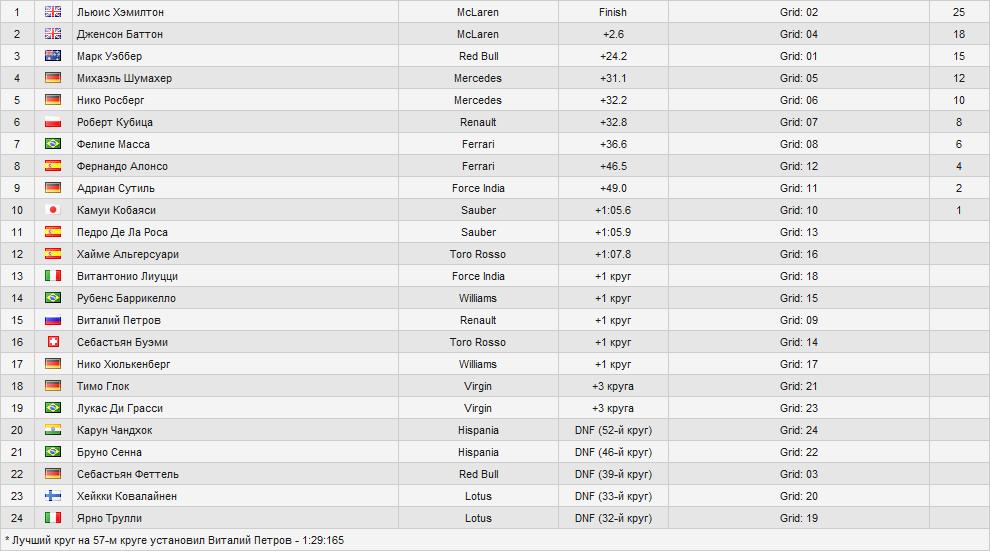Click the Force India cell for Адриан Сутиль
The image size is (990, 551).
(477, 188)
